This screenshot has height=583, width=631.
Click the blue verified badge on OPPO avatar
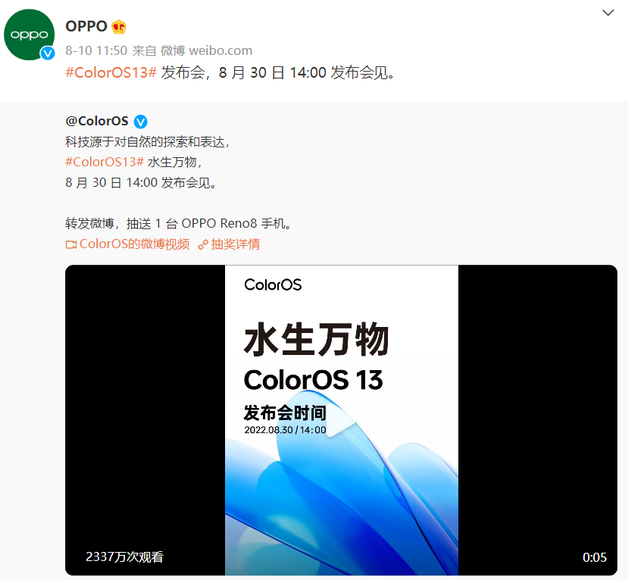[x=48, y=53]
